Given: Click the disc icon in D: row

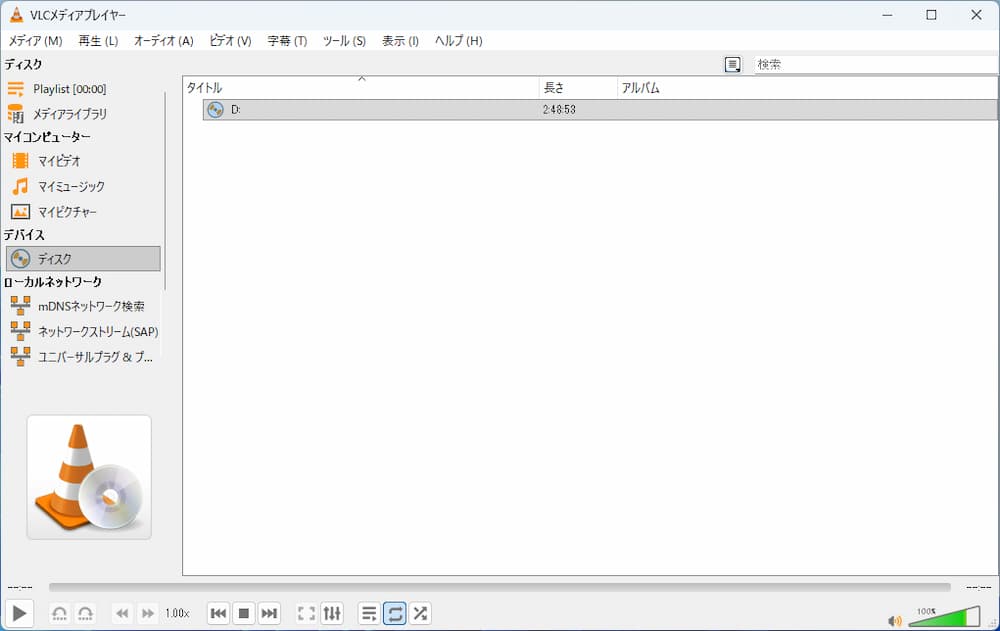Looking at the screenshot, I should (x=216, y=110).
